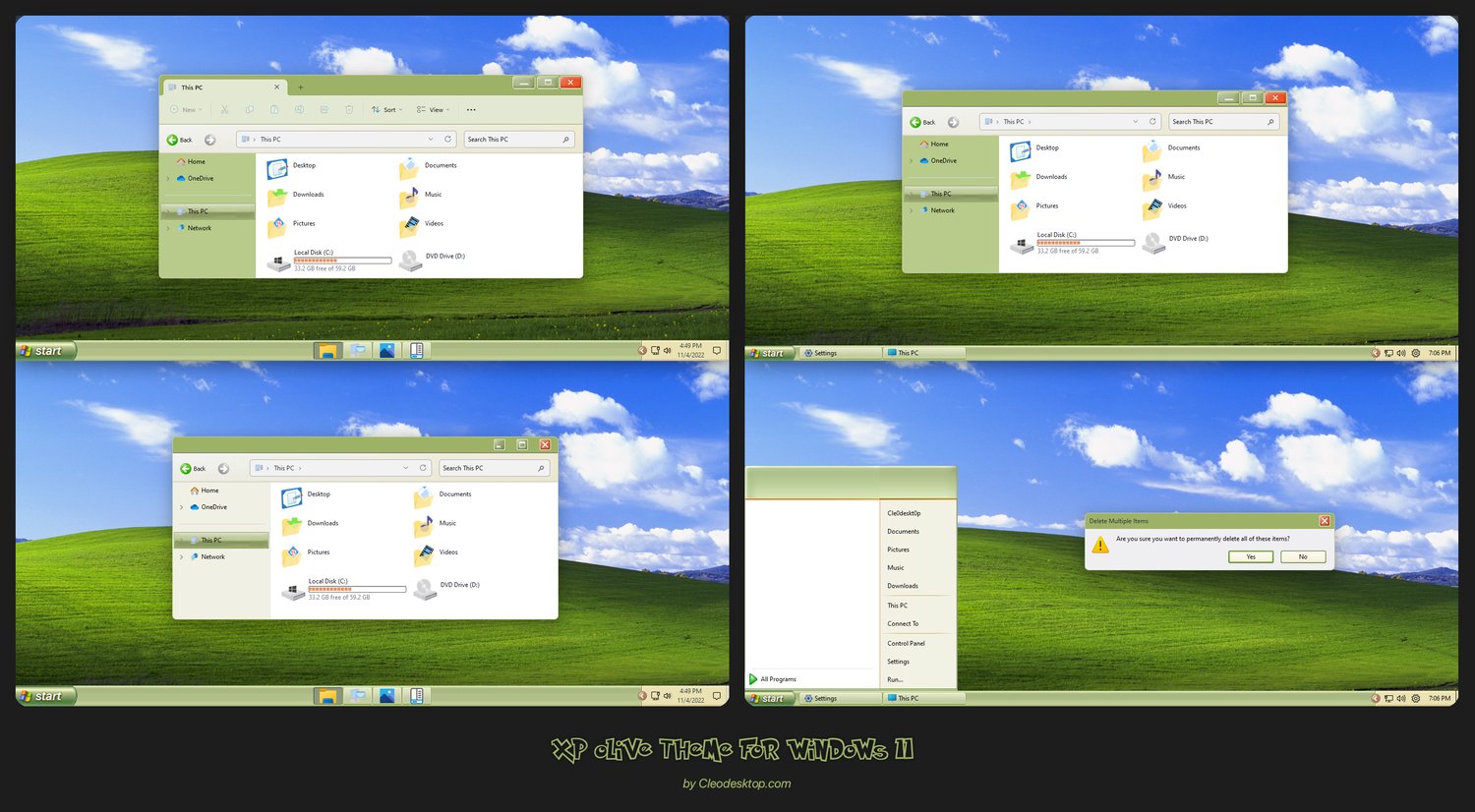
Task: Open Music folder in top-left Explorer window
Action: (x=421, y=197)
